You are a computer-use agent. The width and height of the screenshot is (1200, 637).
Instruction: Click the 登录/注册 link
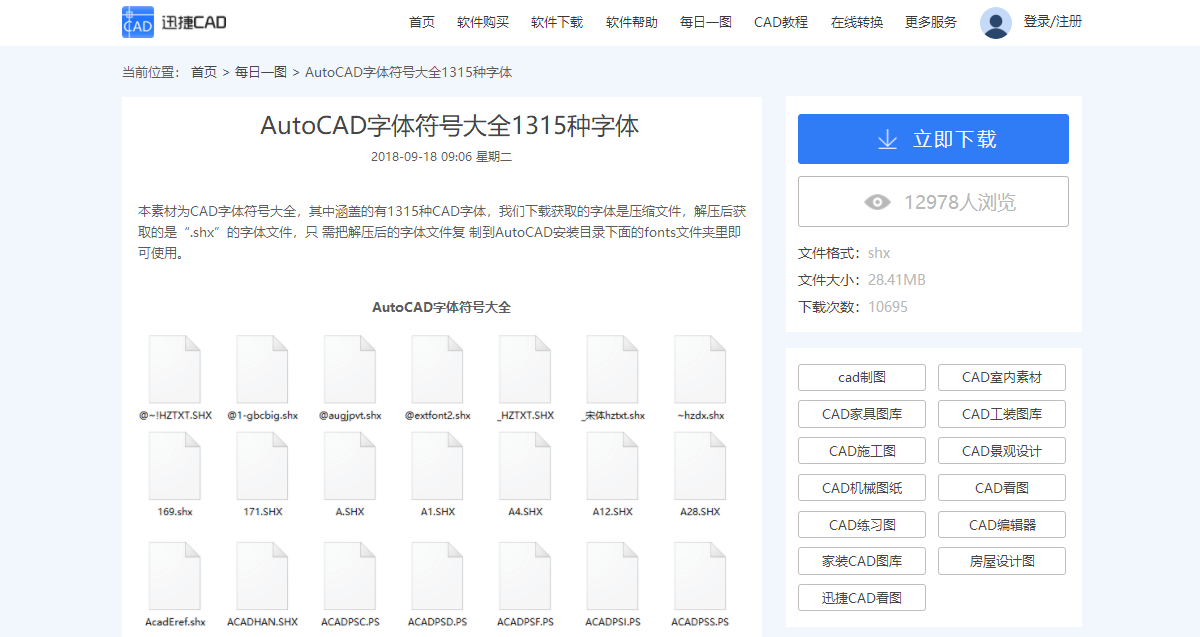pyautogui.click(x=1053, y=22)
